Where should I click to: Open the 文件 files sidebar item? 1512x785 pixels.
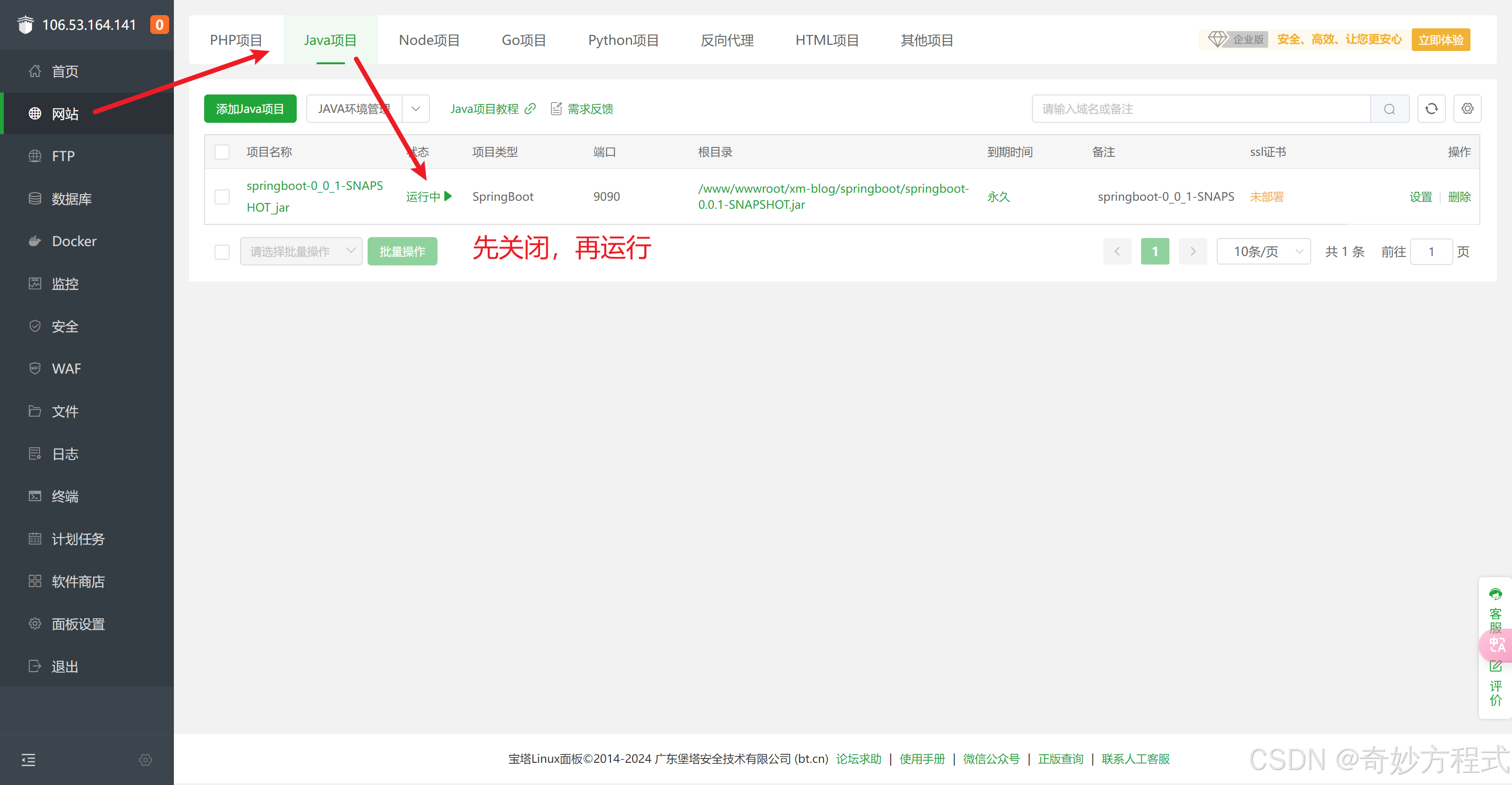coord(87,411)
